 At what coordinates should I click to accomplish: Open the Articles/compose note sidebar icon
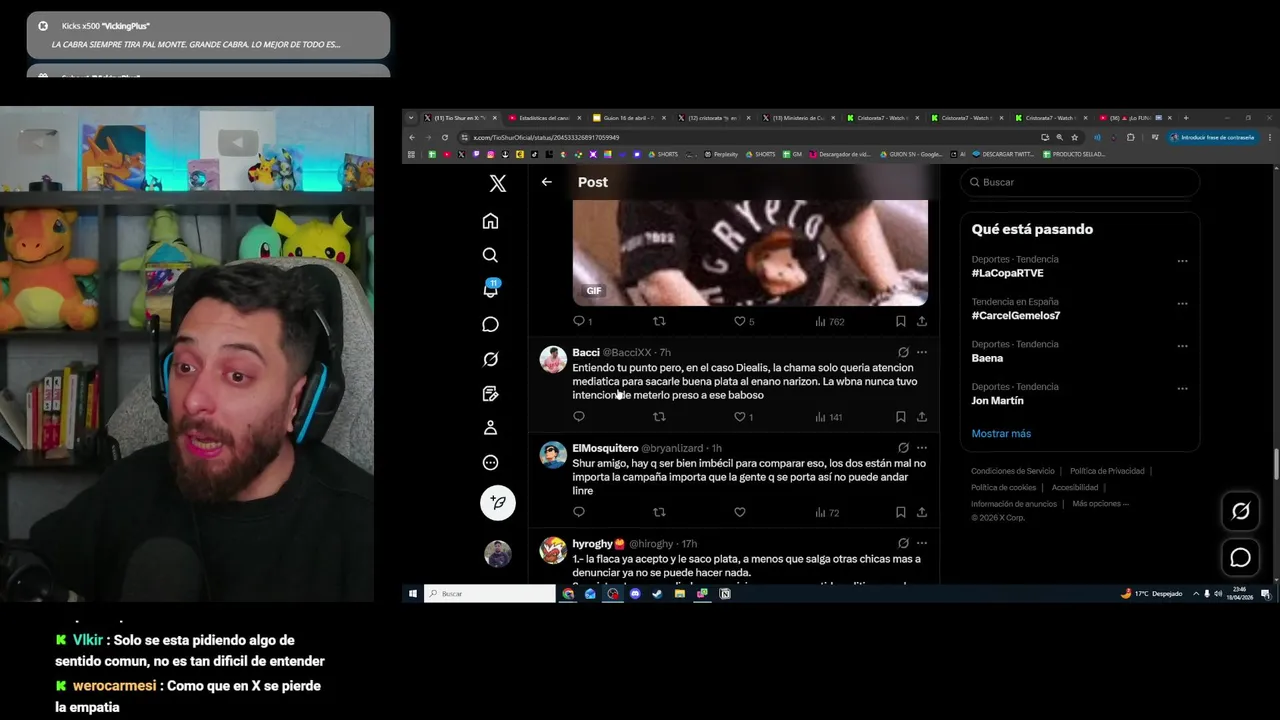pos(490,393)
